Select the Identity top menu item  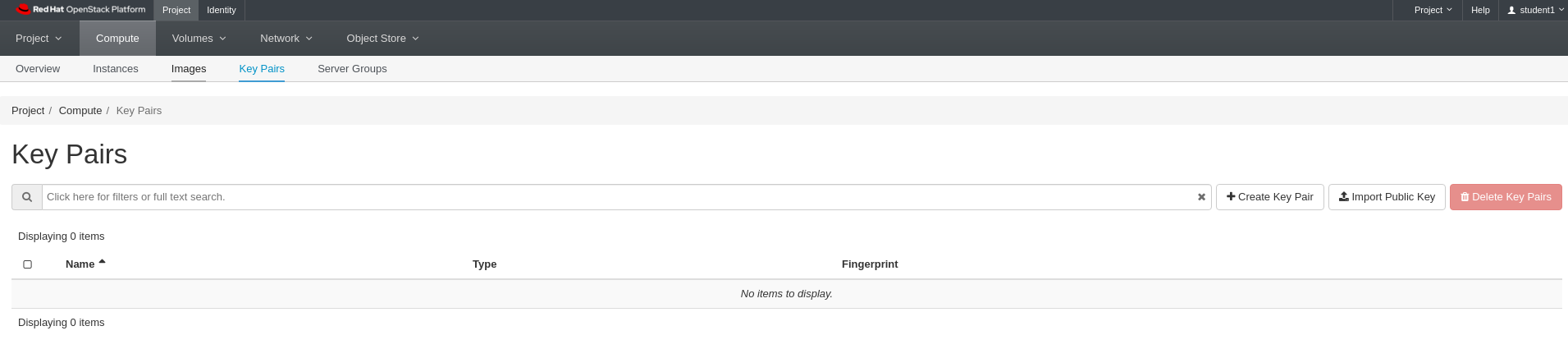point(222,10)
